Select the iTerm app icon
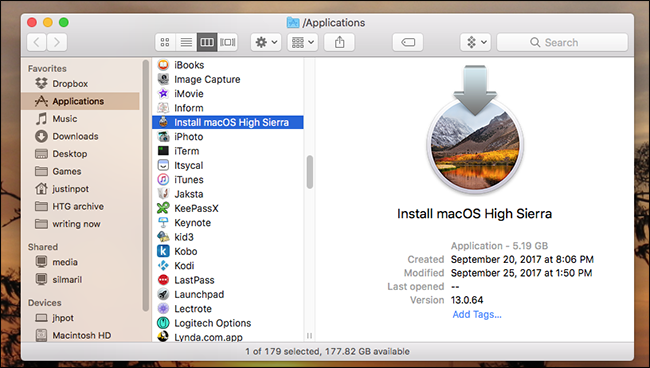 click(x=163, y=151)
